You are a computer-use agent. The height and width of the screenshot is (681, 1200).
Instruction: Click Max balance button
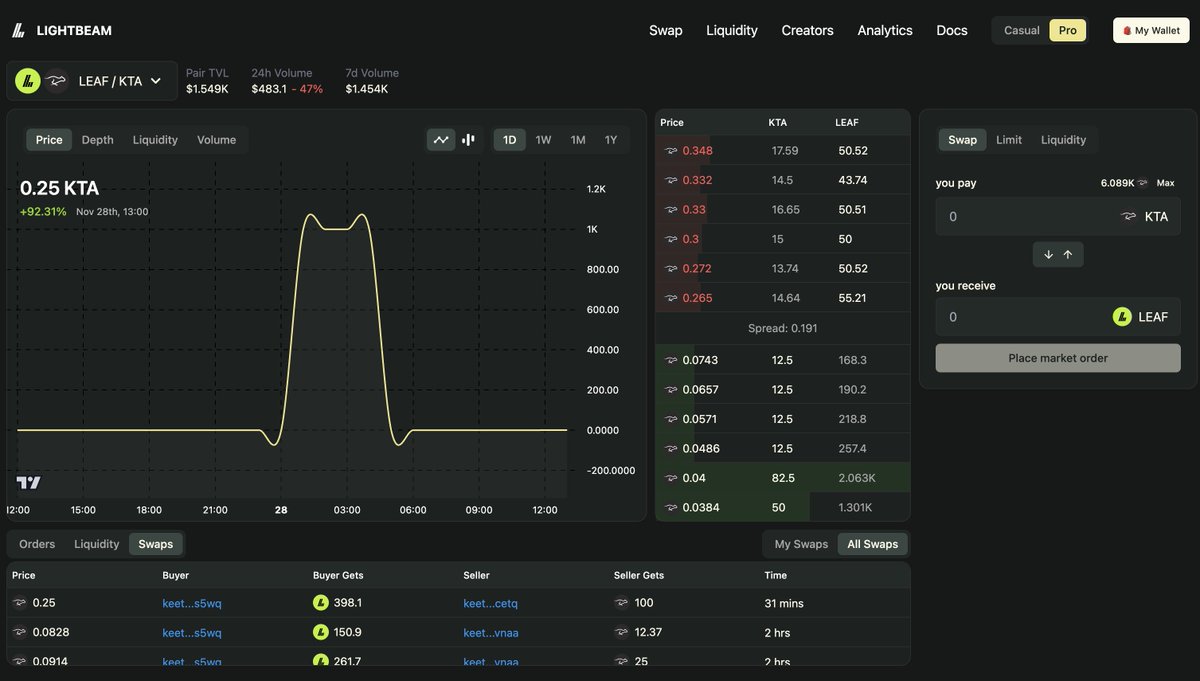pyautogui.click(x=1166, y=183)
